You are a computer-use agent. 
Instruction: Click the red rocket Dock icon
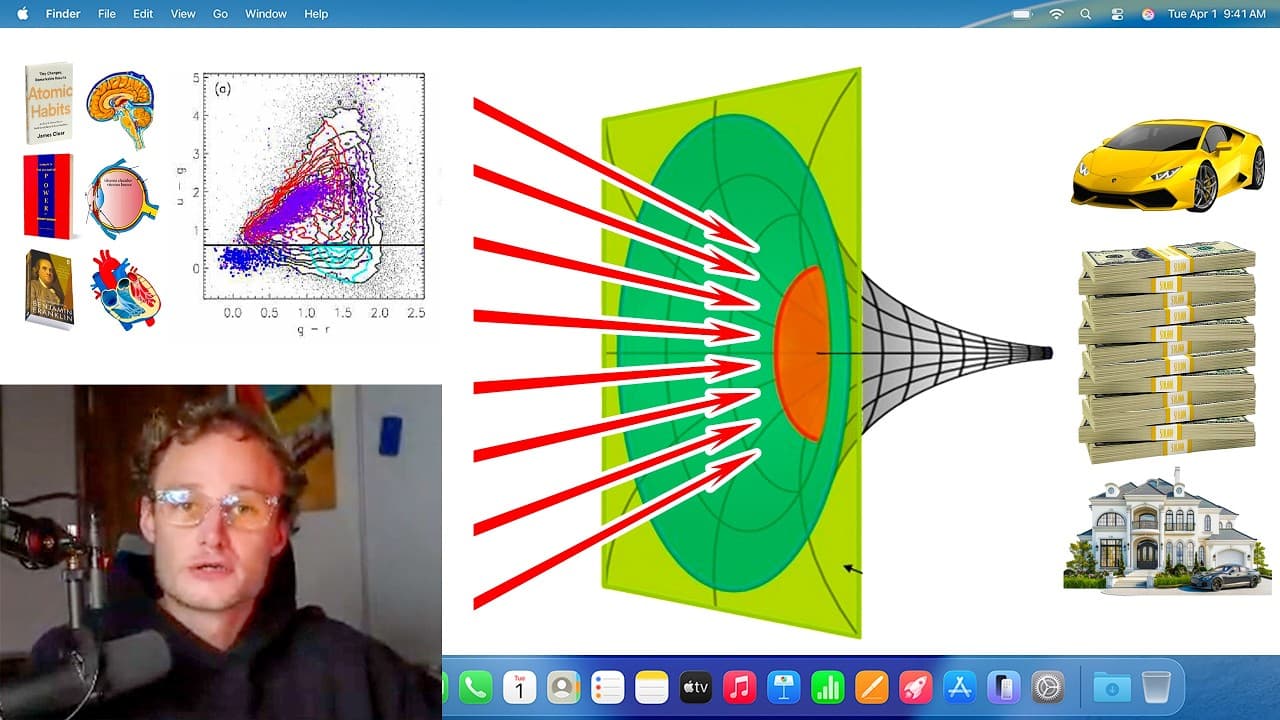coord(916,687)
